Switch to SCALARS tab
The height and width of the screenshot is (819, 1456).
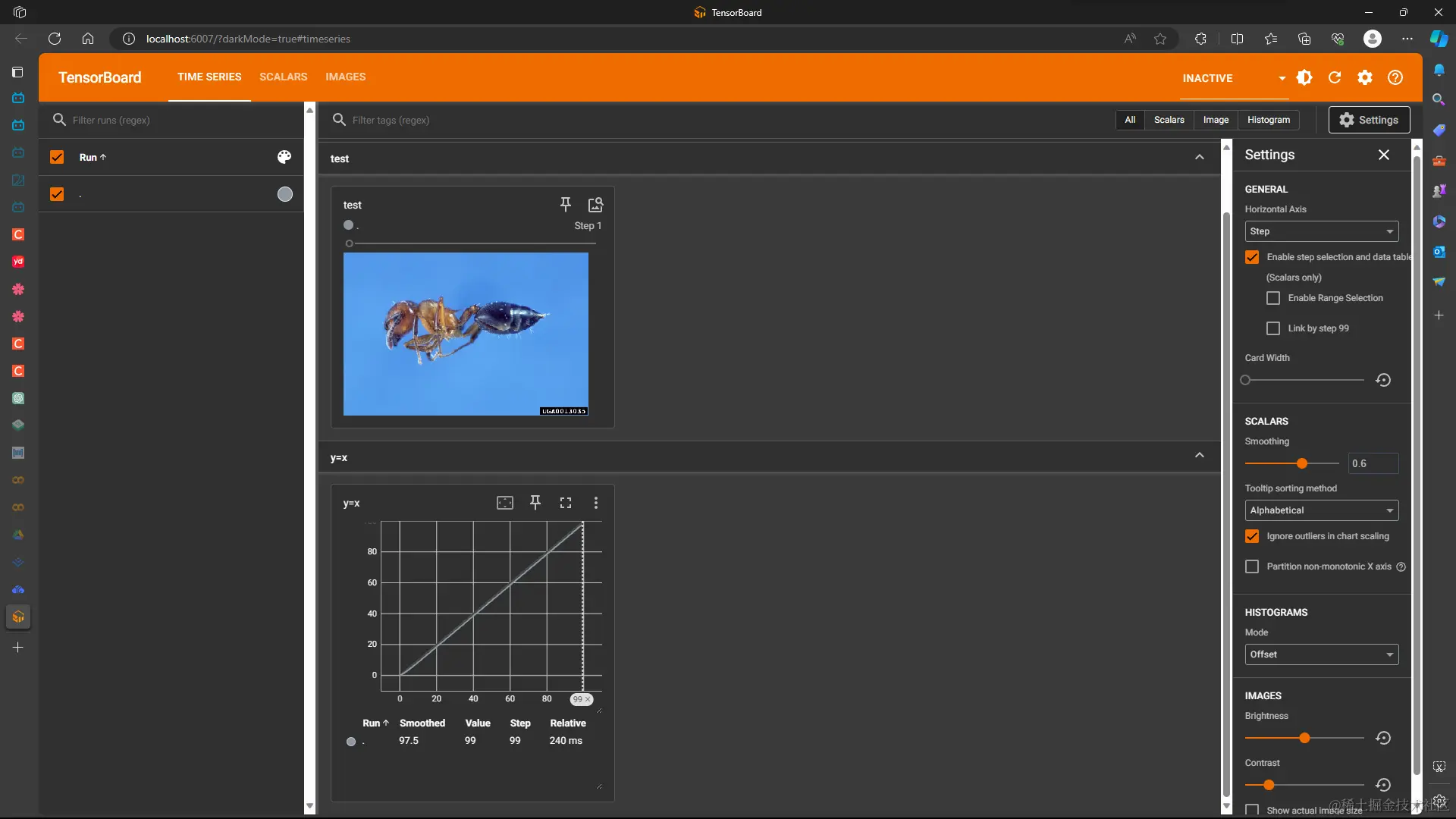click(283, 77)
